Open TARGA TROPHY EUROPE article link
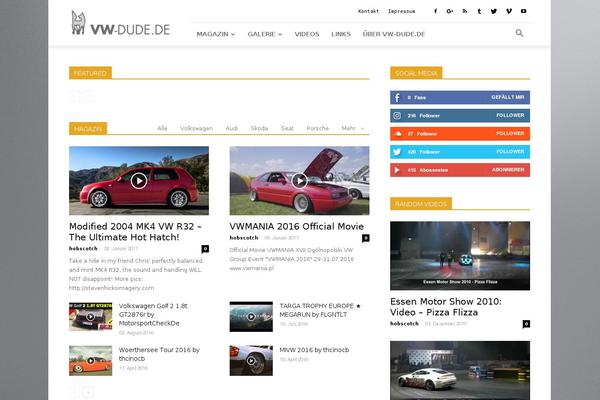600x400 pixels. (320, 310)
